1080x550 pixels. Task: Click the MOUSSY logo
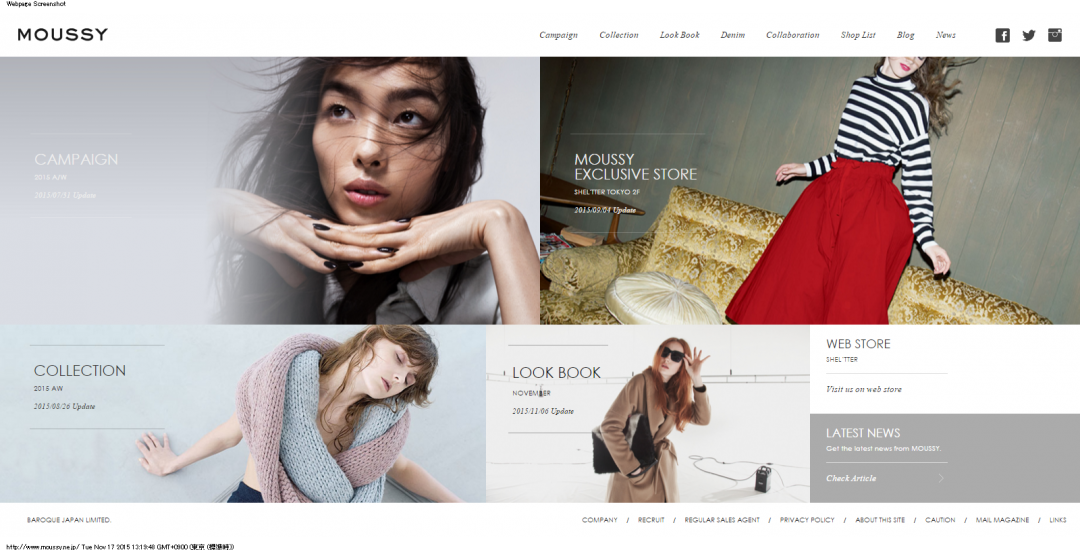(63, 35)
